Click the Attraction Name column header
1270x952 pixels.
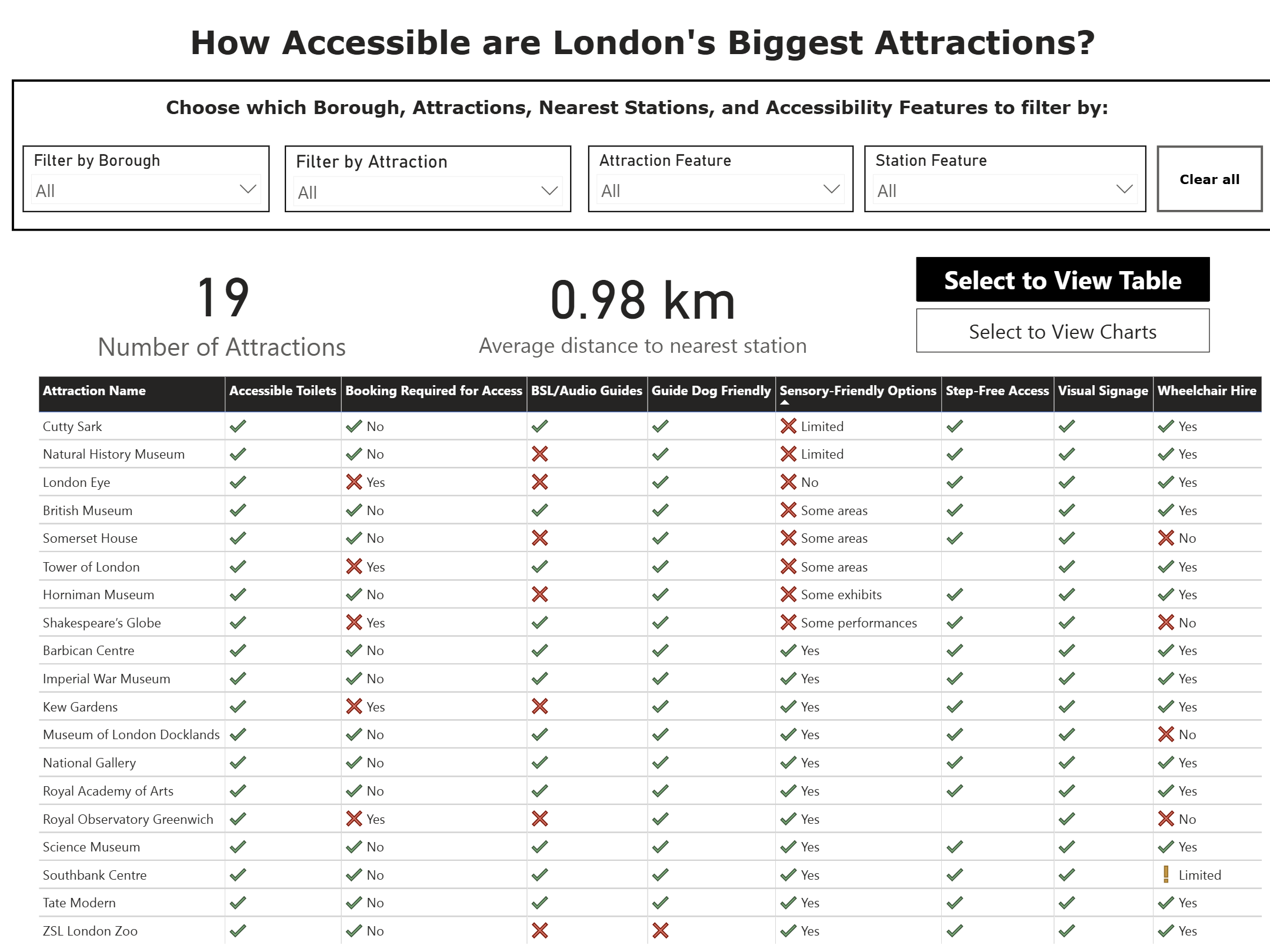click(95, 391)
